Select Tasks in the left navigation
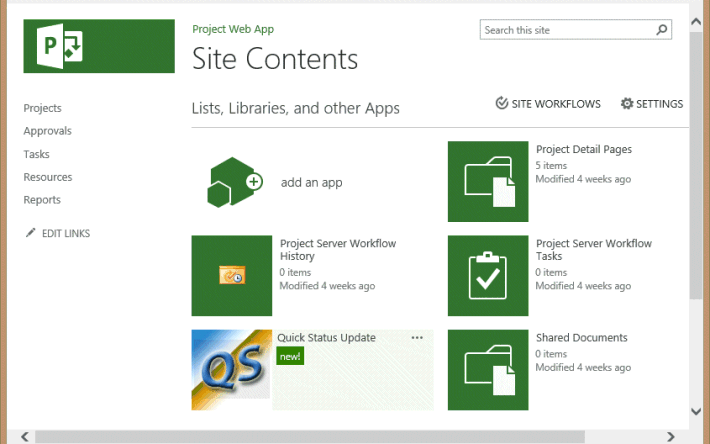 coord(37,154)
